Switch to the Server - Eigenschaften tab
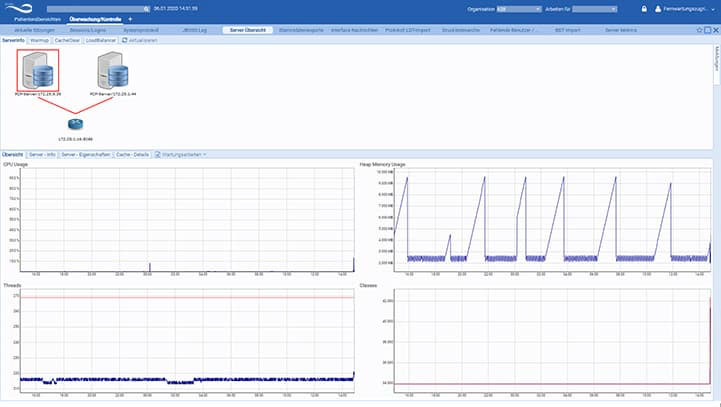This screenshot has width=721, height=407. point(86,155)
